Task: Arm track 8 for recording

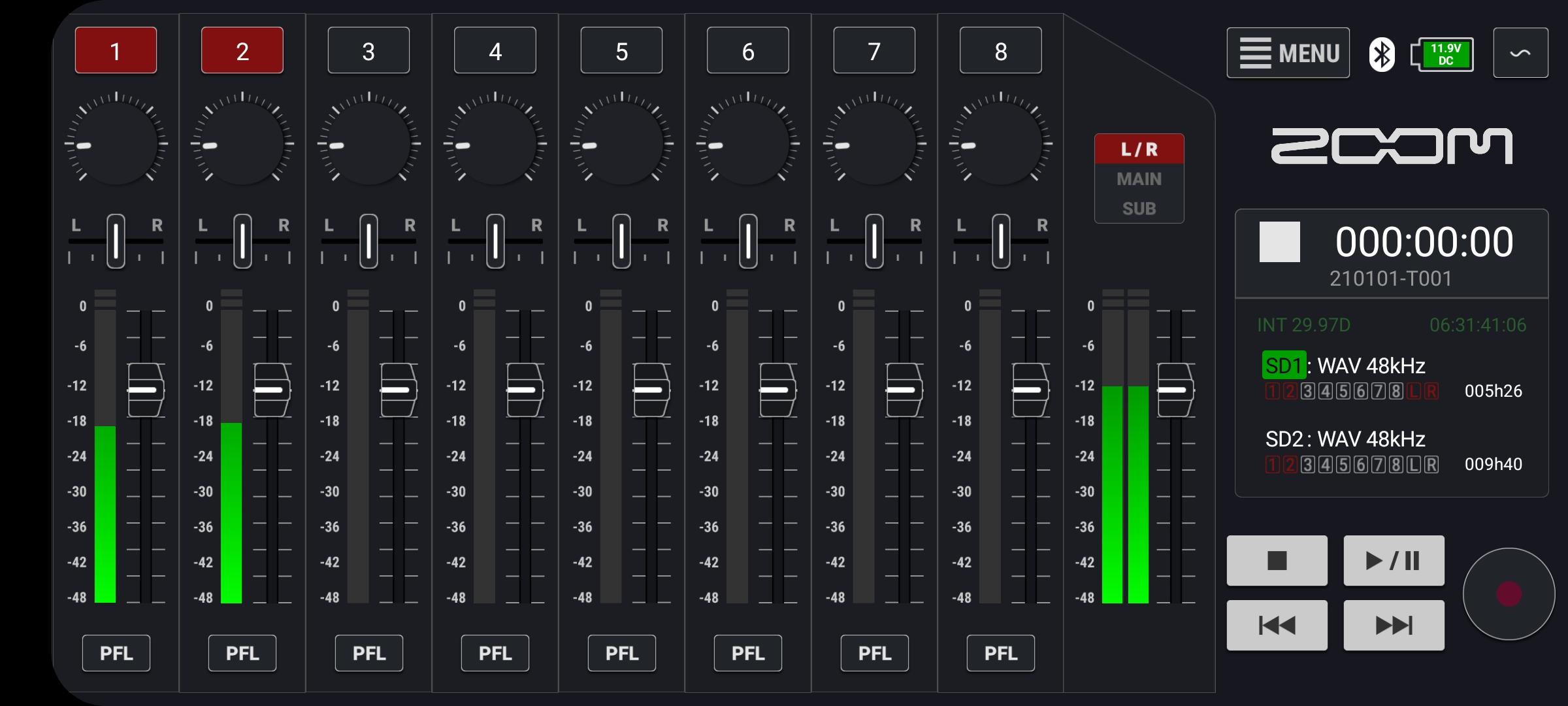Action: click(x=1001, y=50)
